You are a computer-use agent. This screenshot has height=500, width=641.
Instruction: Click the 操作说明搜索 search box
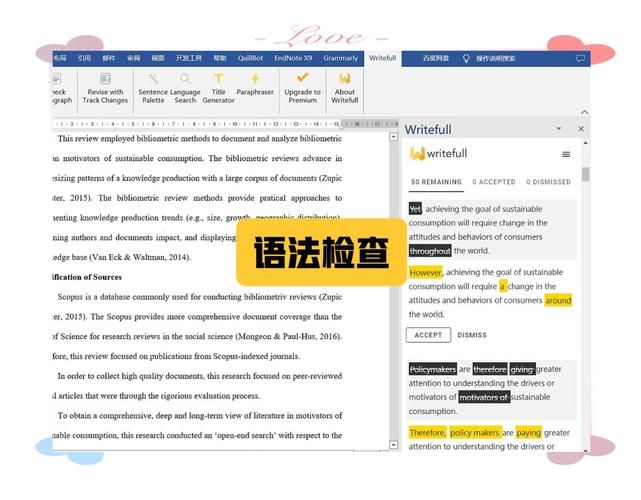[x=495, y=58]
